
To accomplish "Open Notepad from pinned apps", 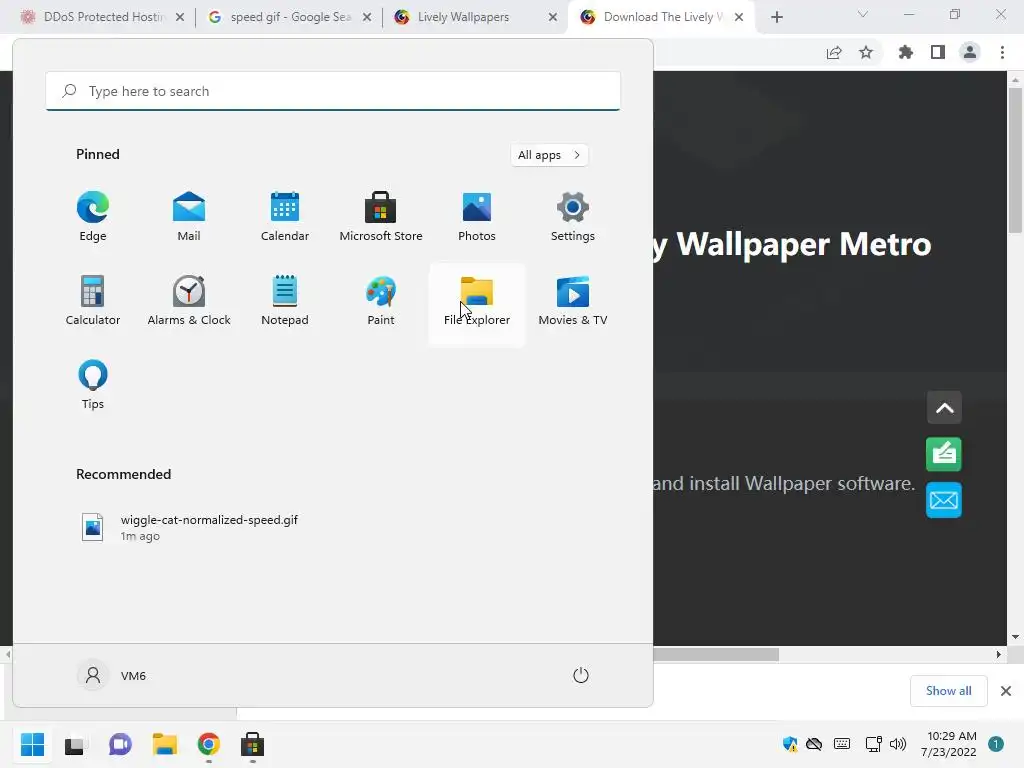I will pyautogui.click(x=285, y=301).
